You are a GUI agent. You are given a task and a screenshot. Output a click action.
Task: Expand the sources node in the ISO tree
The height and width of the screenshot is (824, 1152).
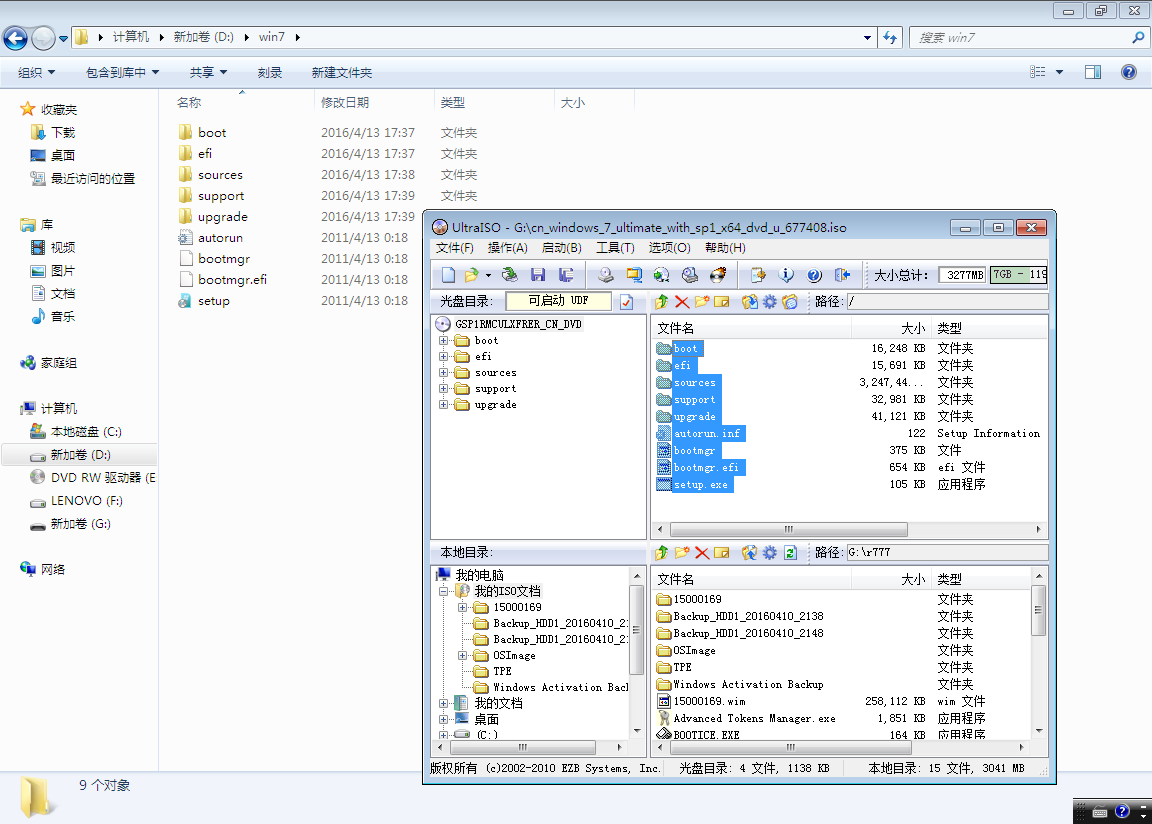click(x=443, y=373)
